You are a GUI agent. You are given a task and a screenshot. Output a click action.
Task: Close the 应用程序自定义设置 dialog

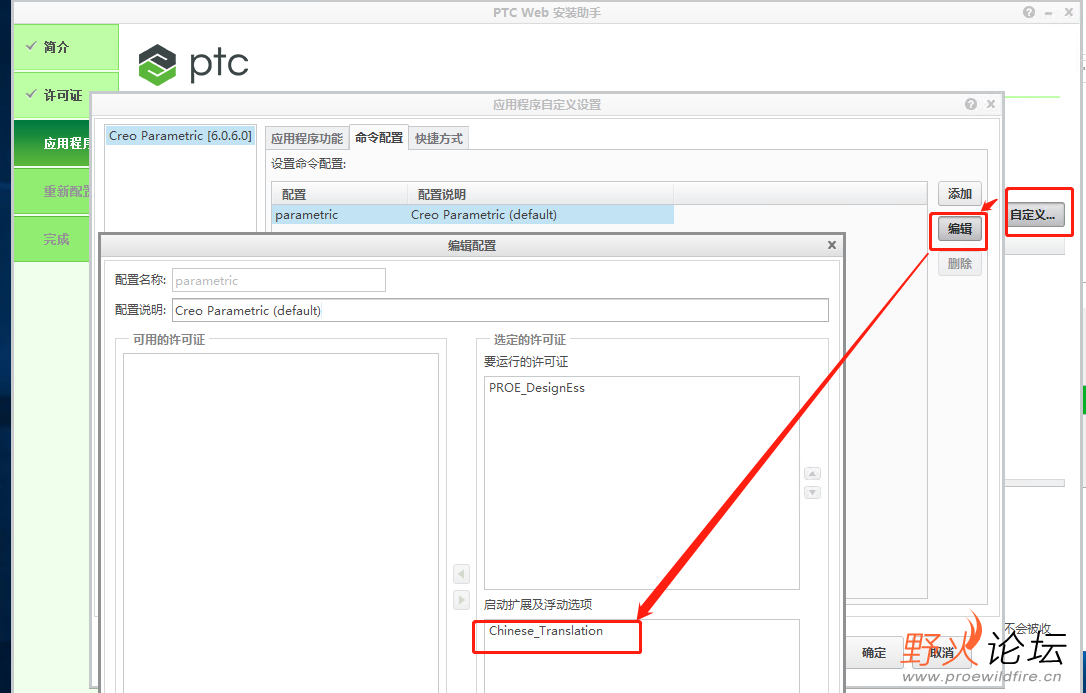pos(990,104)
